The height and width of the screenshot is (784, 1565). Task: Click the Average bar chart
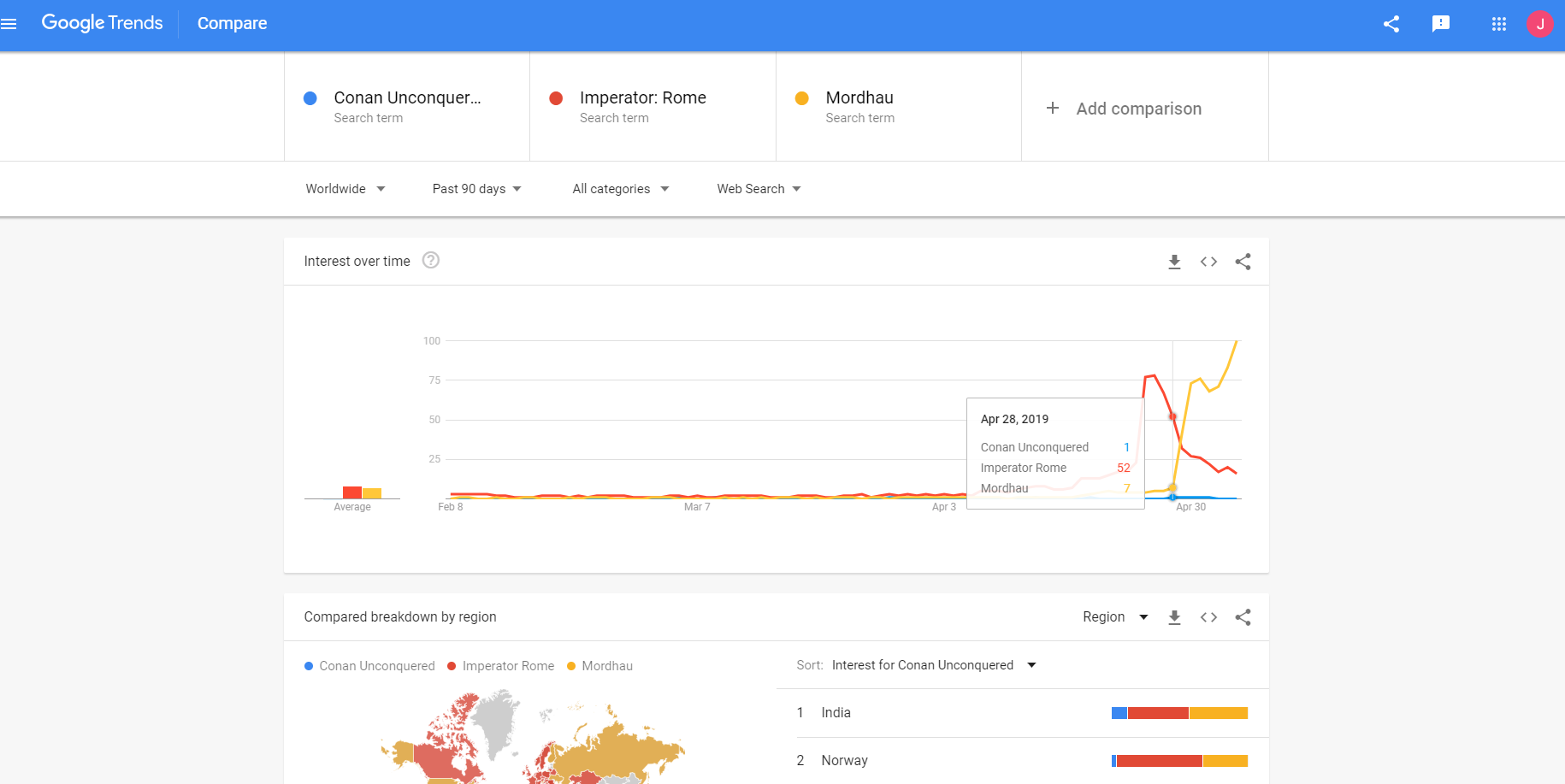352,493
